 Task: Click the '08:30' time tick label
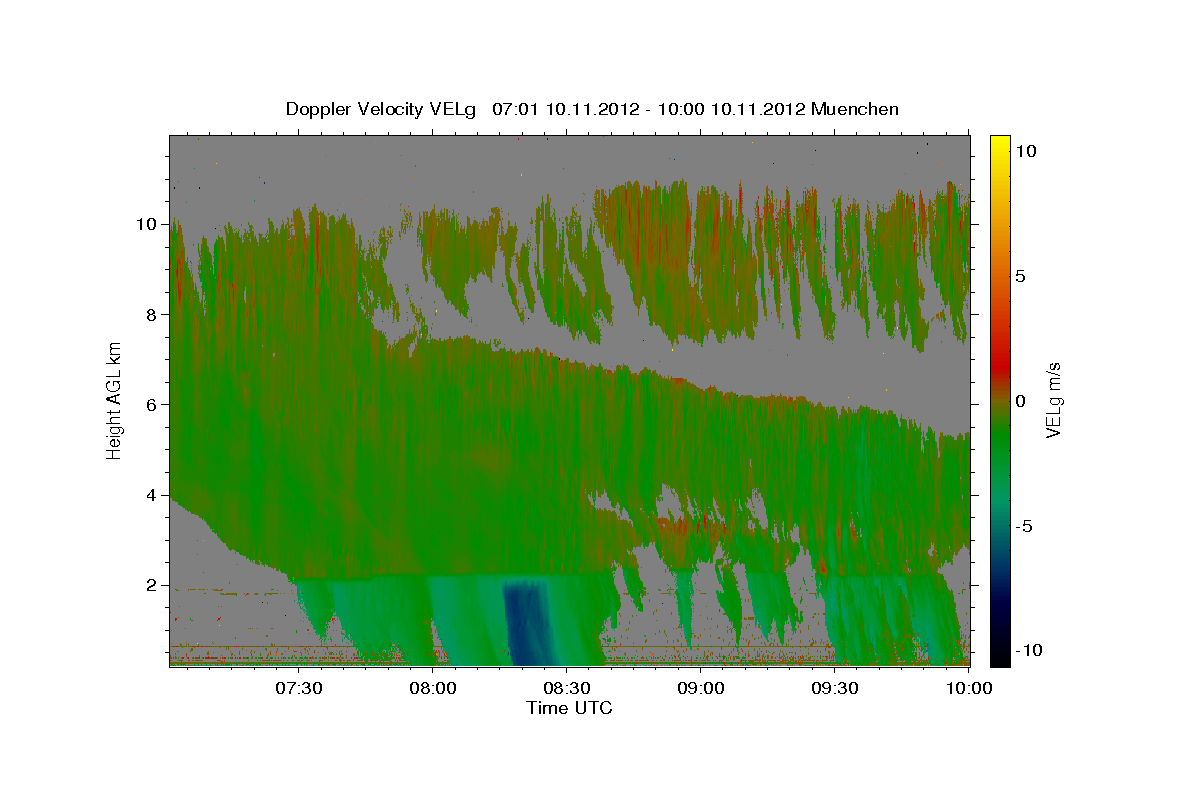[567, 688]
